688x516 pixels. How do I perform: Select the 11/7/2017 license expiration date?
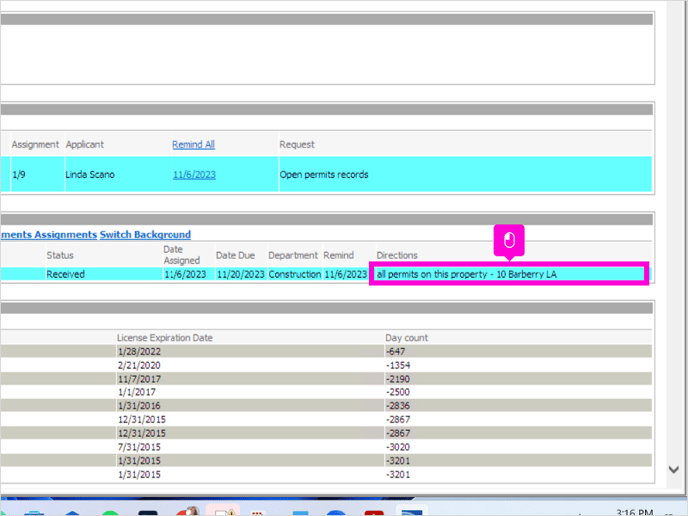139,379
